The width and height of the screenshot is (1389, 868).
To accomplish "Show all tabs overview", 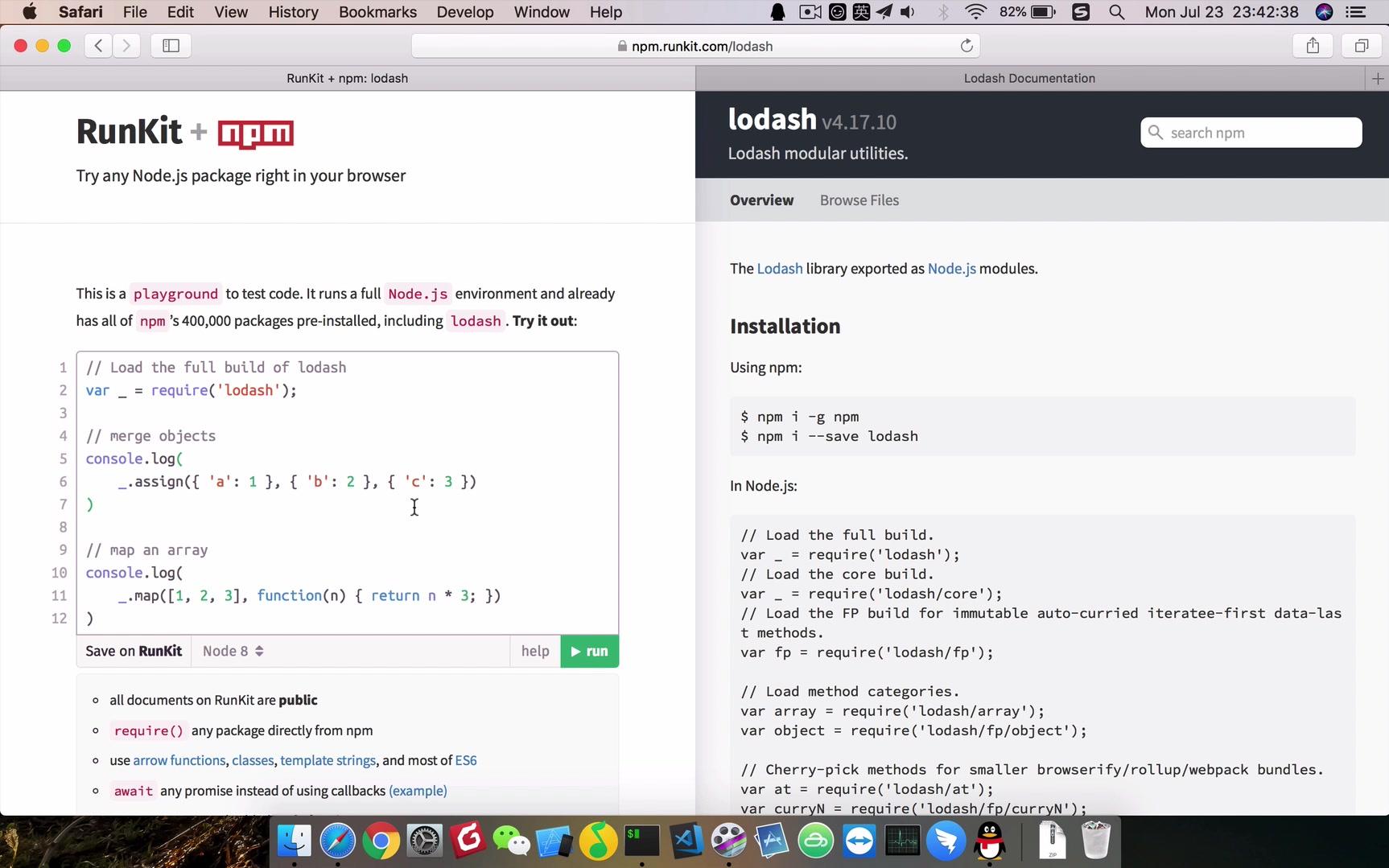I will [x=1362, y=46].
